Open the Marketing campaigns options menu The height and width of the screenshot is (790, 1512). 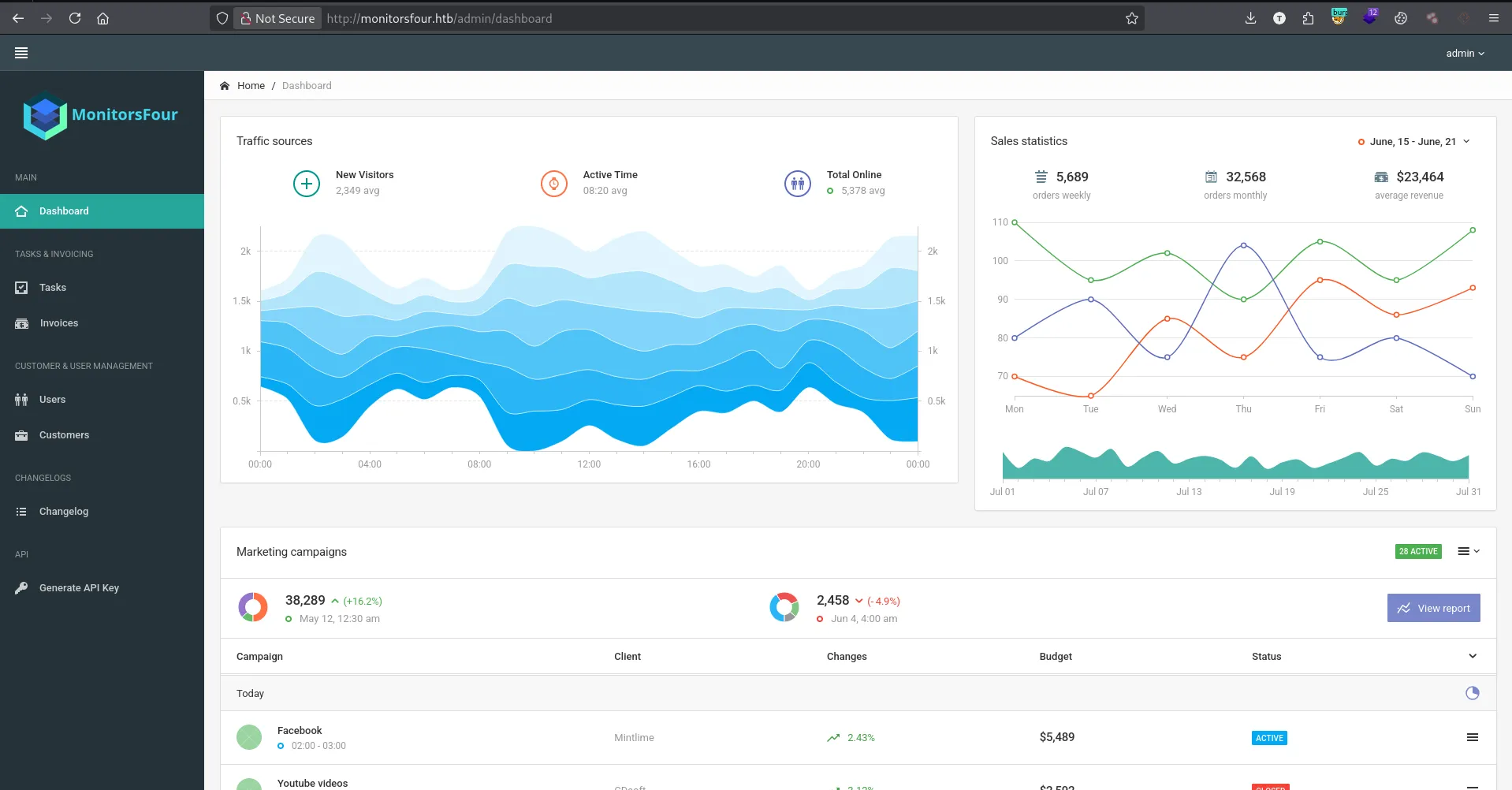[1468, 551]
